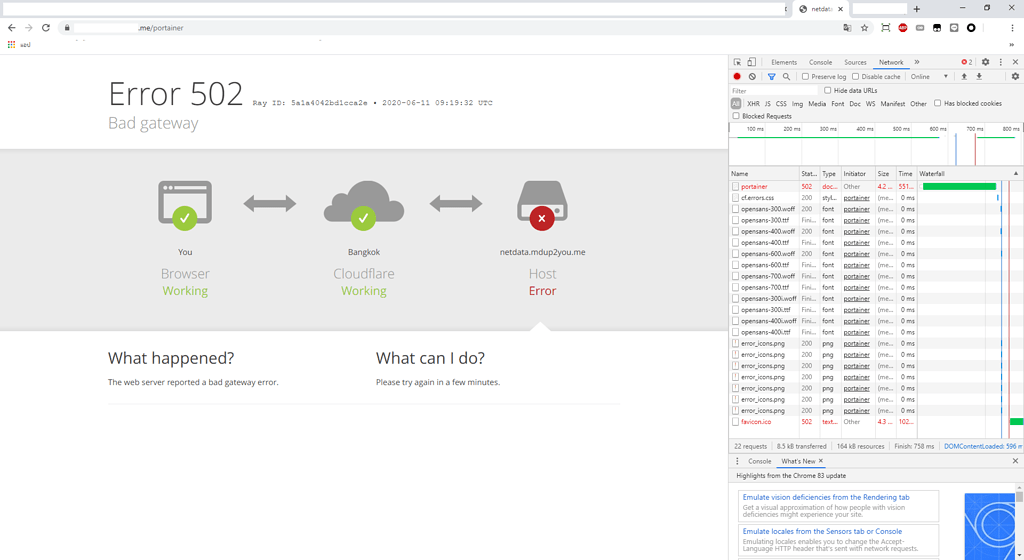Enable the Preserve log checkbox
1024x560 pixels.
tap(805, 76)
